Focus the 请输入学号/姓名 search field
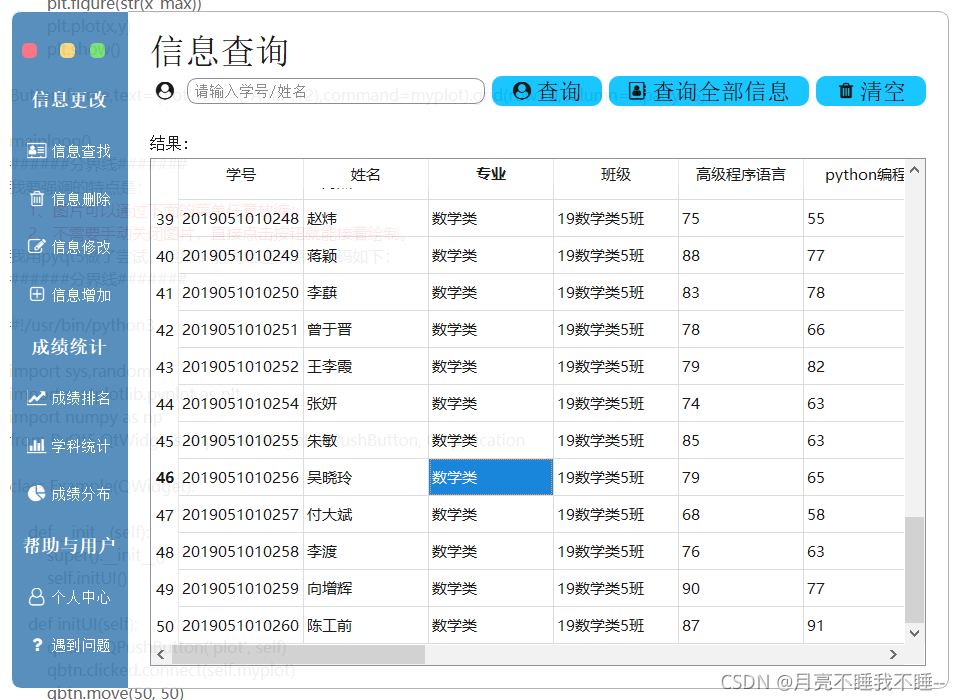This screenshot has width=960, height=700. (336, 91)
